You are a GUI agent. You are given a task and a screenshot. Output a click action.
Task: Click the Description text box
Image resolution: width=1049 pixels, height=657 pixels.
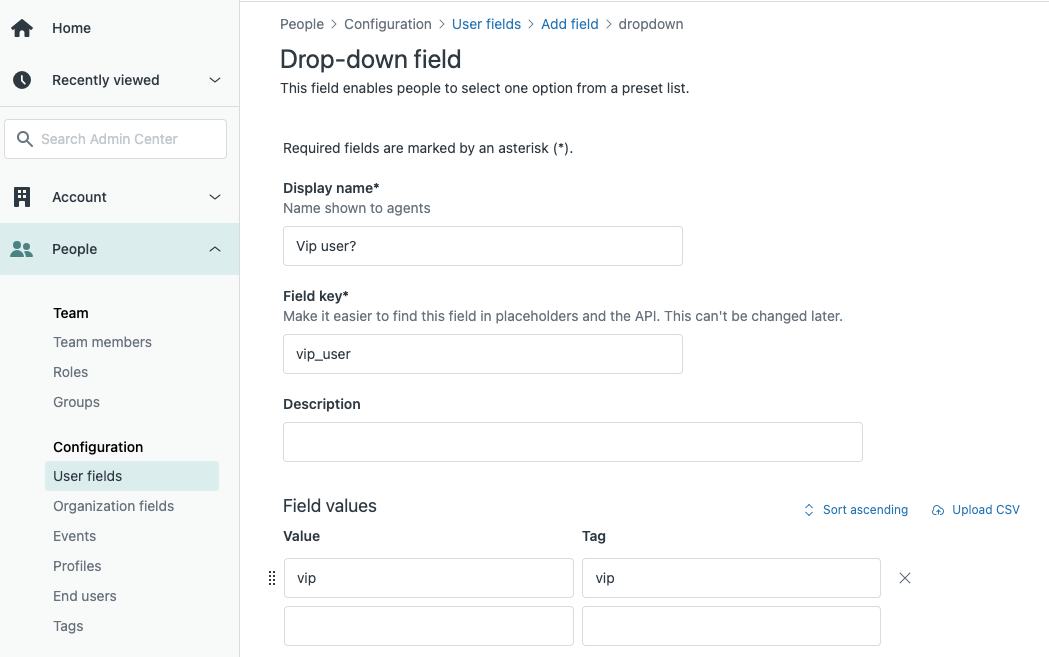572,442
